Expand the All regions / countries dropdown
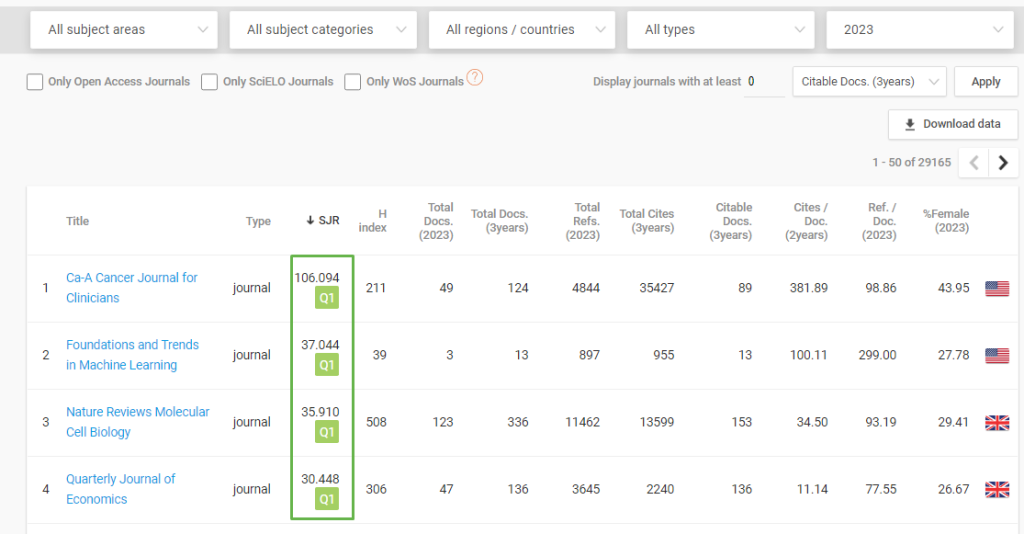This screenshot has height=534, width=1024. [x=522, y=30]
